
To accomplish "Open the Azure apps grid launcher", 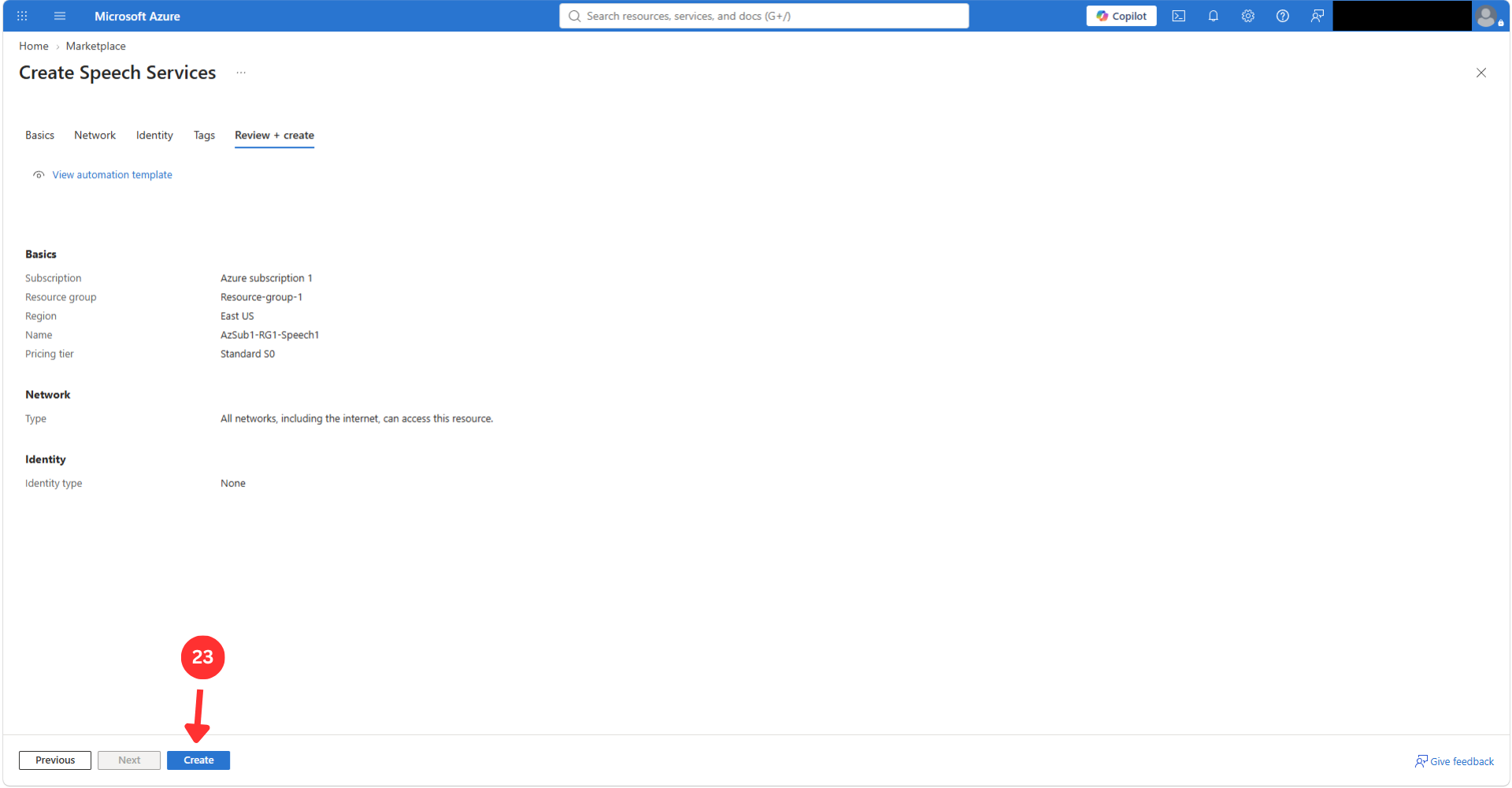I will click(x=22, y=16).
